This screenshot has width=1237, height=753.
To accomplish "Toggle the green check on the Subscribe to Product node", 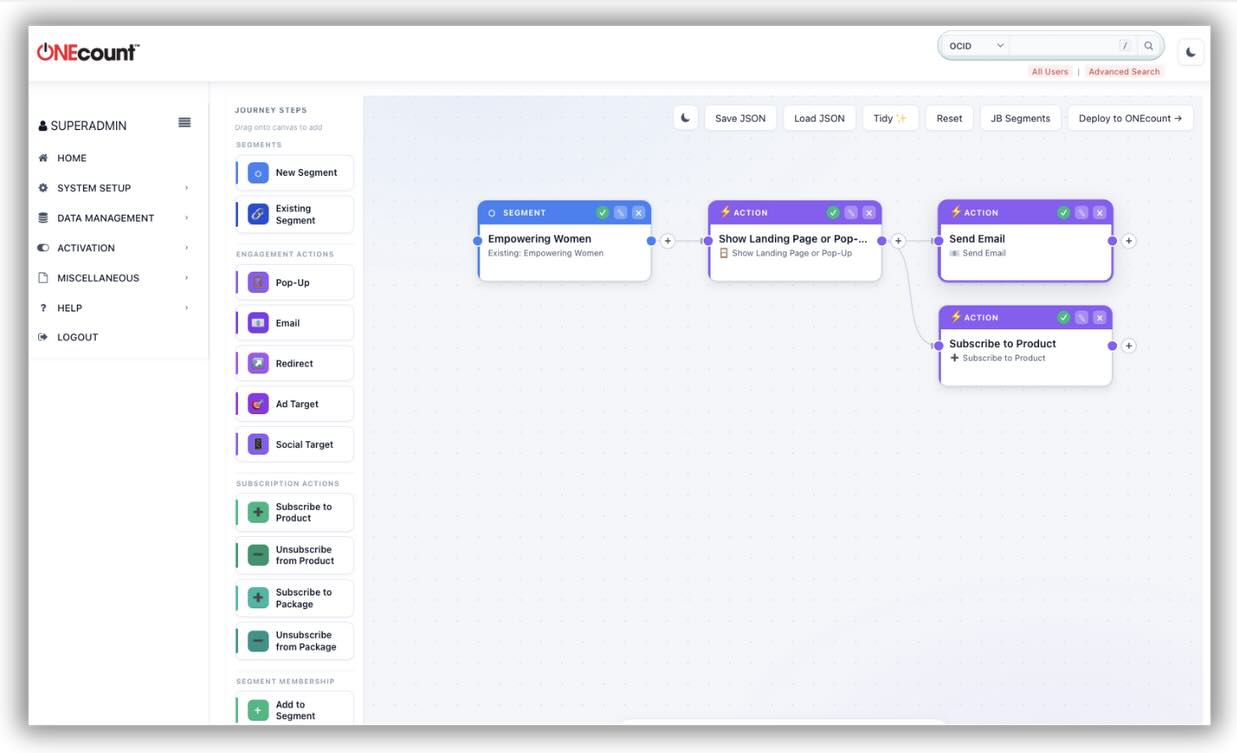I will (x=1063, y=317).
